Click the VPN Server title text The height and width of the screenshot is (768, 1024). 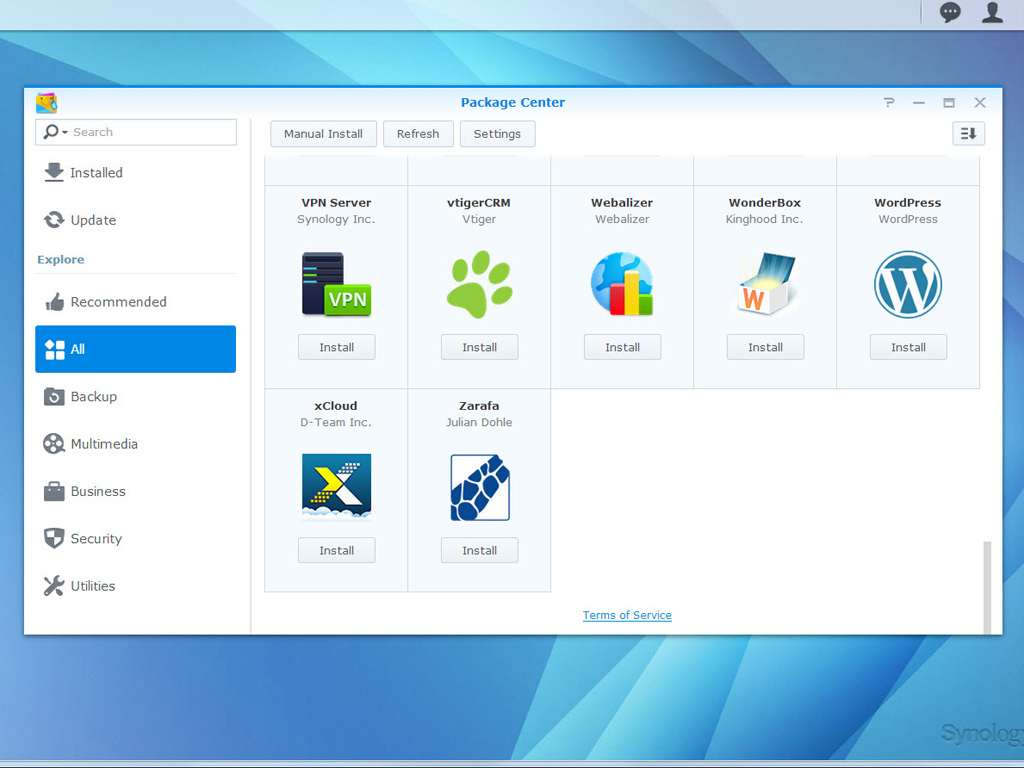(x=336, y=202)
